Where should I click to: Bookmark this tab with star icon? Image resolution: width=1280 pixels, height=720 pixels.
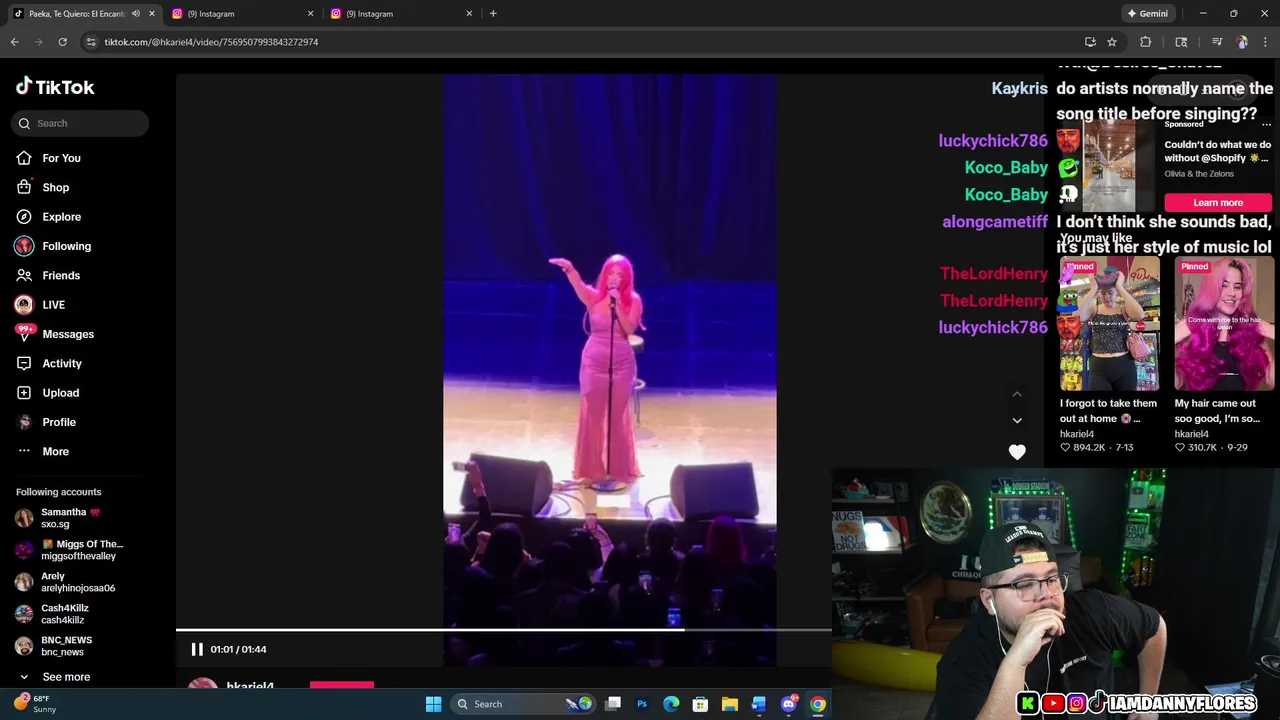1112,42
